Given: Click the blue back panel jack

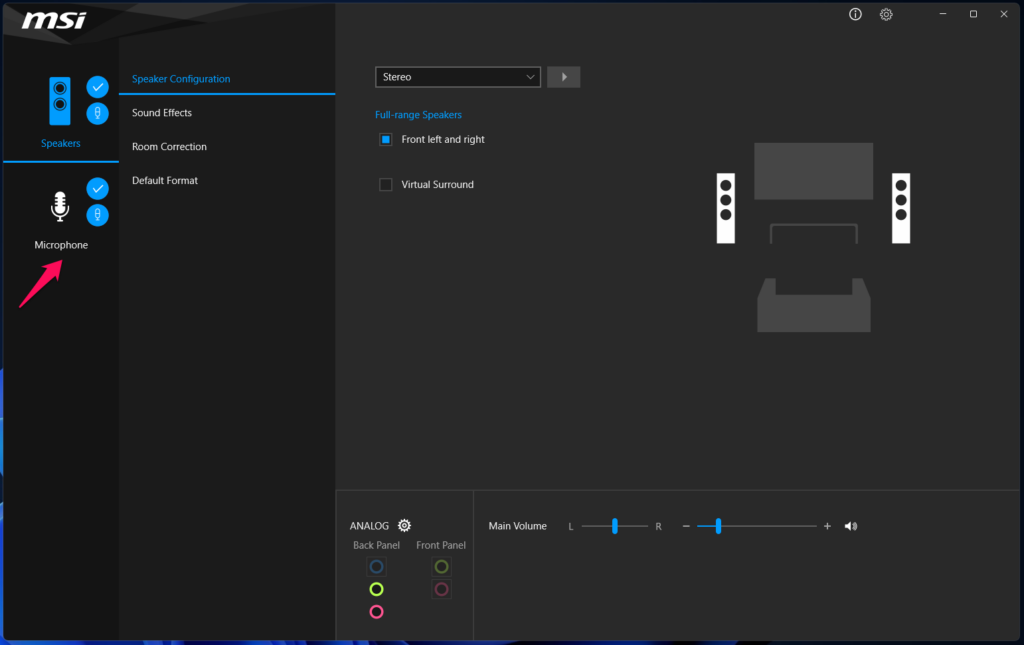Looking at the screenshot, I should (376, 567).
